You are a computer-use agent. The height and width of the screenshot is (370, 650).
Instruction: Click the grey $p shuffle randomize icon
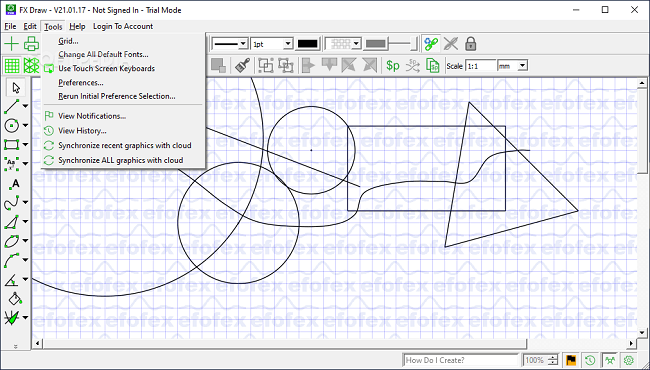[413, 65]
